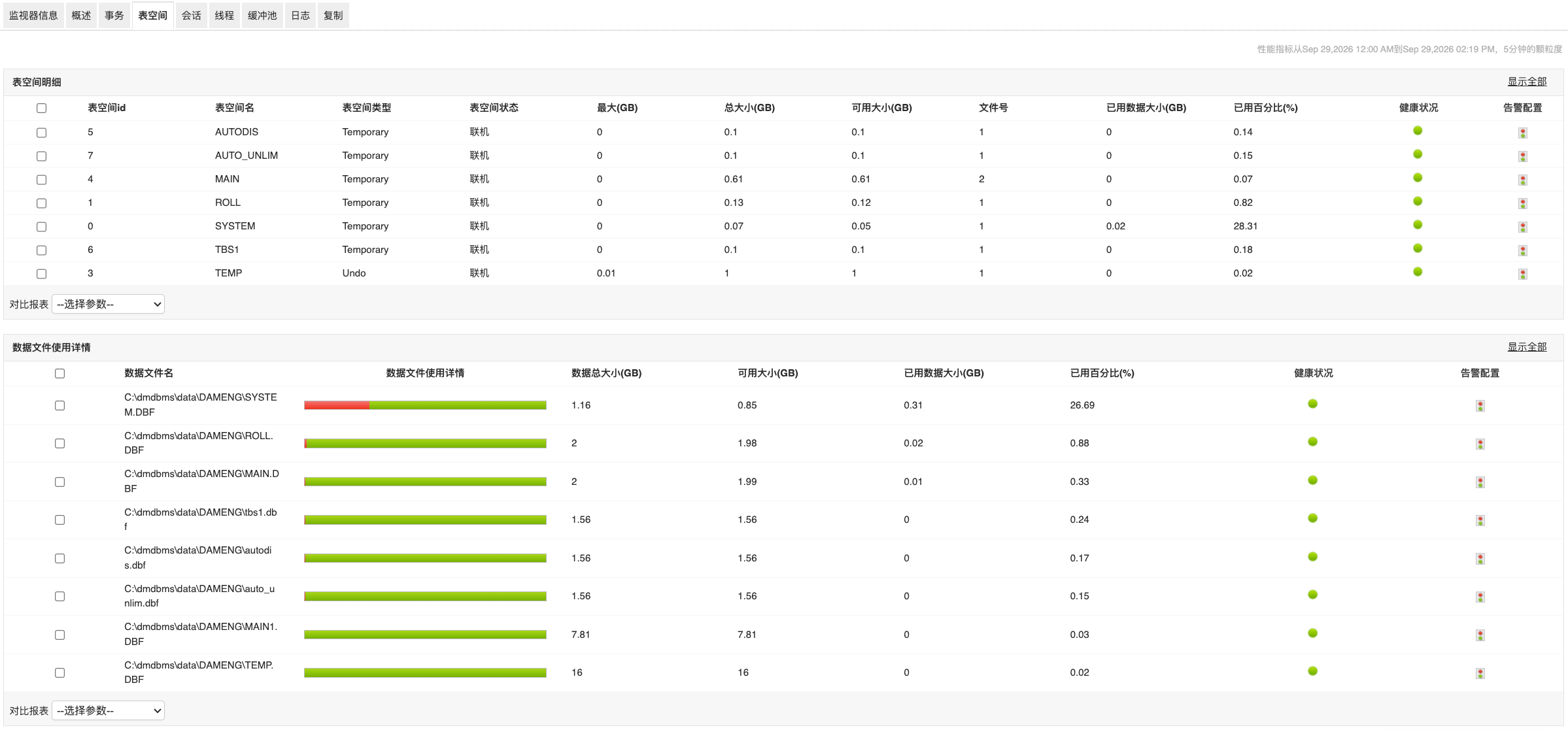Screen dimensions: 1568x730
Task: Click the 已用百分比(%) tablespace column header
Action: [1265, 108]
